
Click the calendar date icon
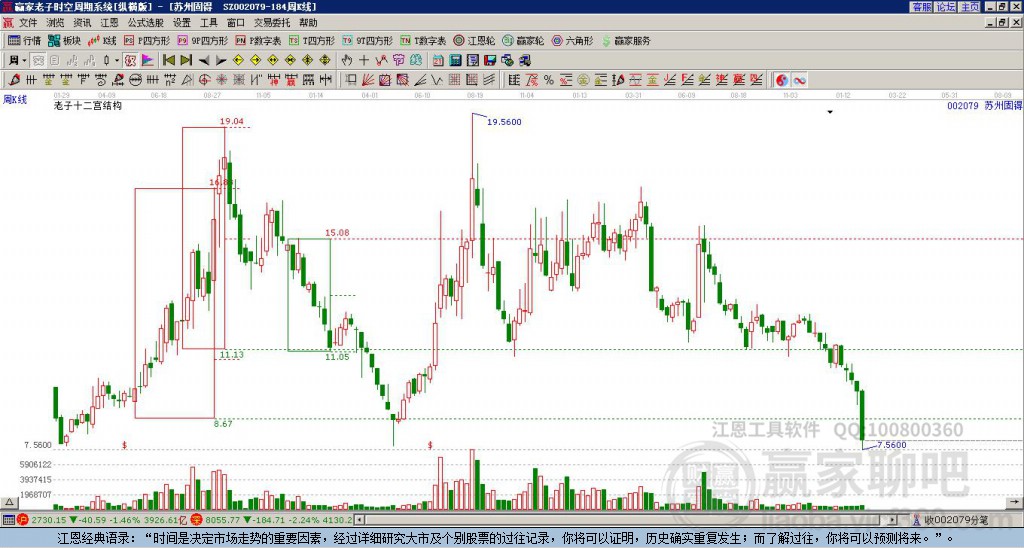tap(438, 60)
